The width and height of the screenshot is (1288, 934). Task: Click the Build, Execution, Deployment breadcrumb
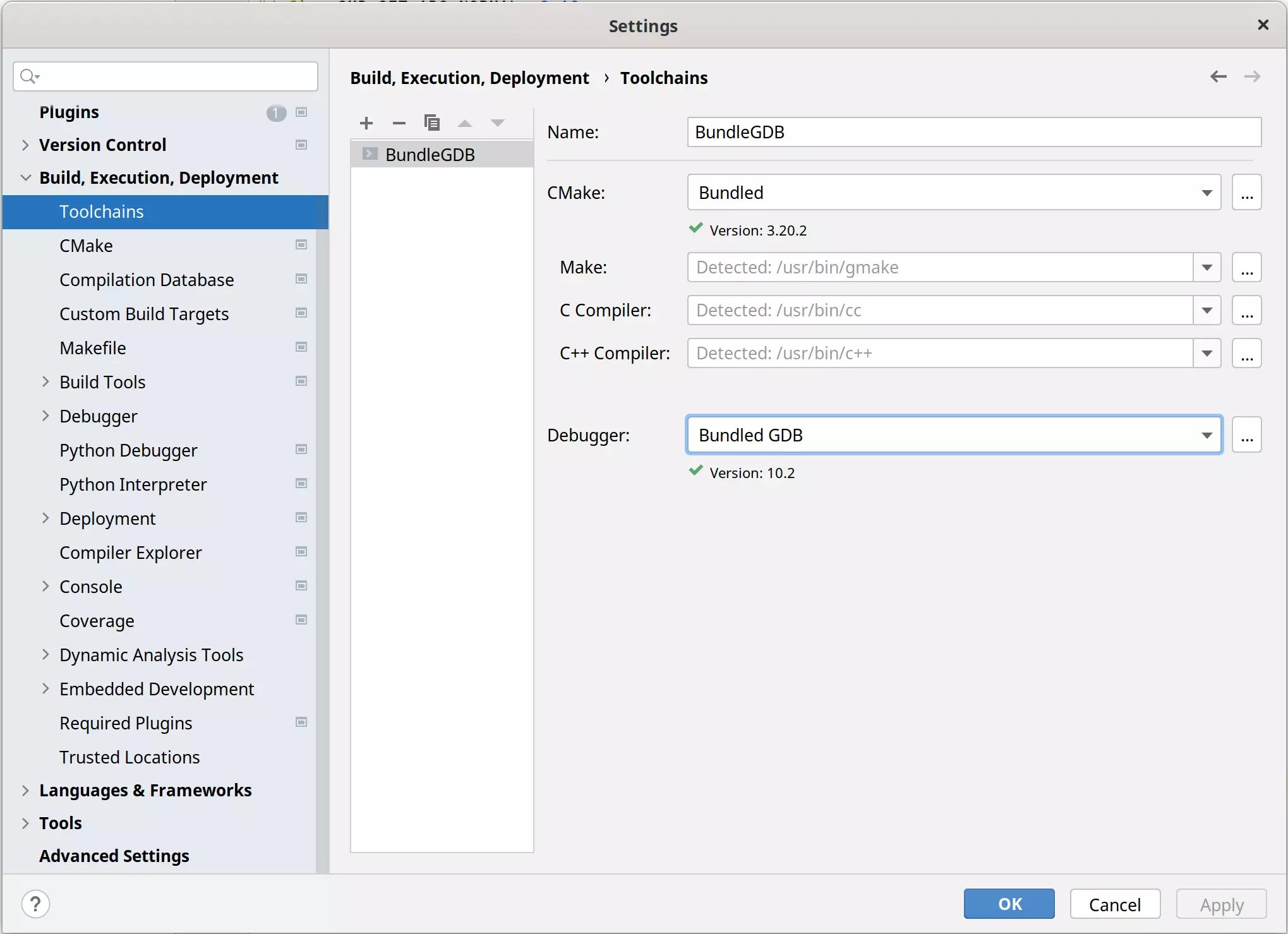[x=469, y=78]
